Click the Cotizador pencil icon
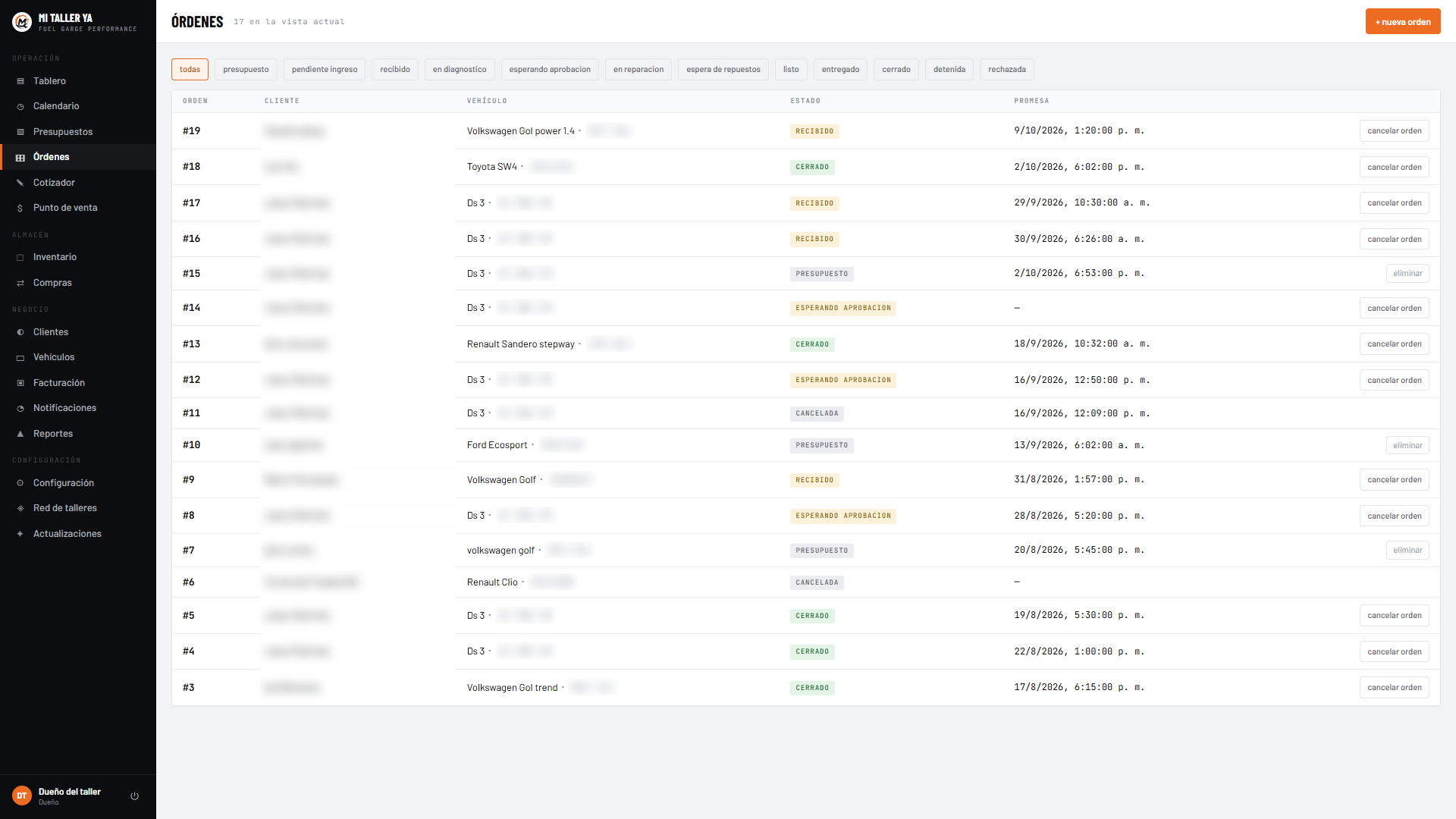The height and width of the screenshot is (819, 1456). (20, 183)
